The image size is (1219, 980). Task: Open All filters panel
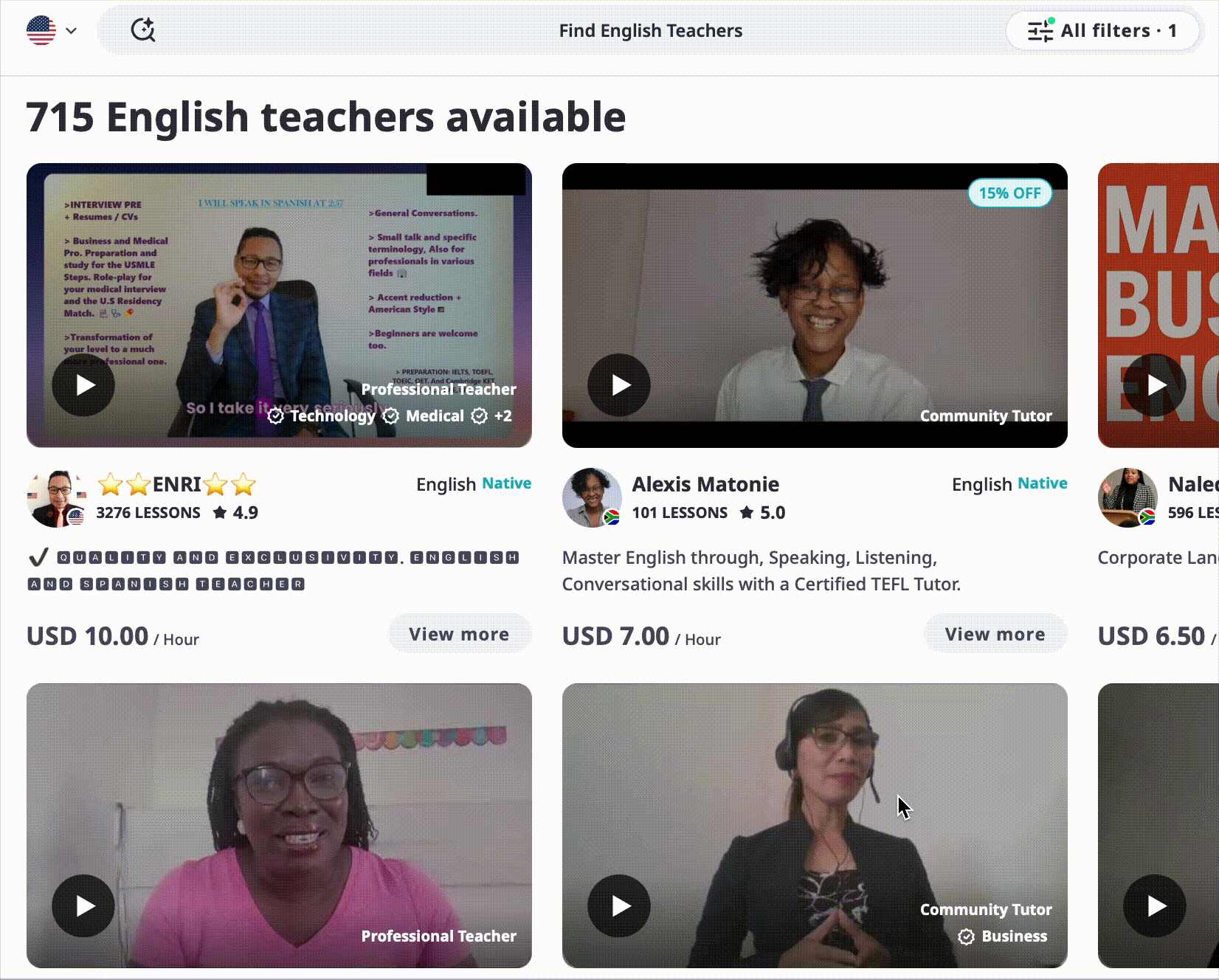click(x=1102, y=31)
